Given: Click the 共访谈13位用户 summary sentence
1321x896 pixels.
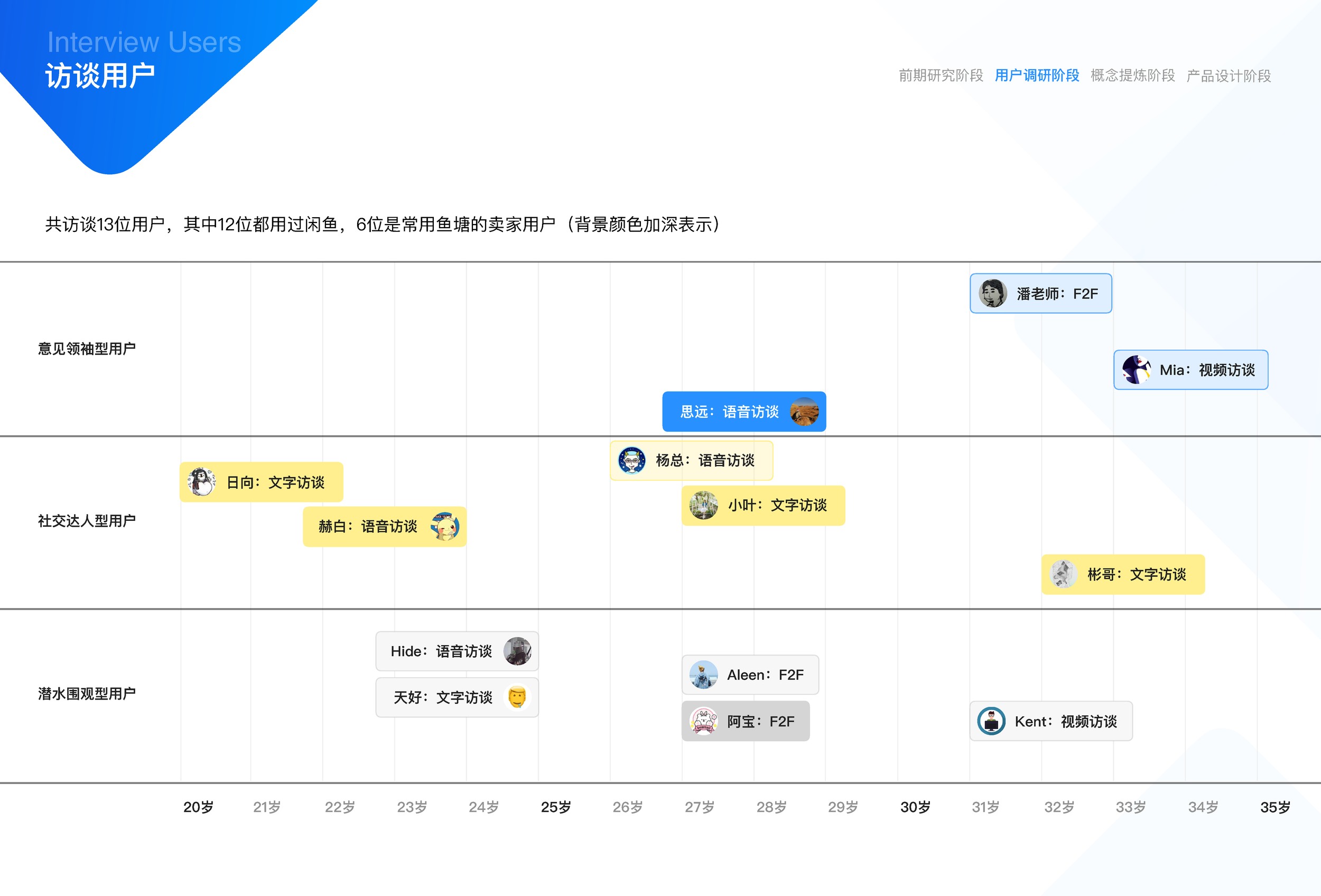Looking at the screenshot, I should 382,225.
